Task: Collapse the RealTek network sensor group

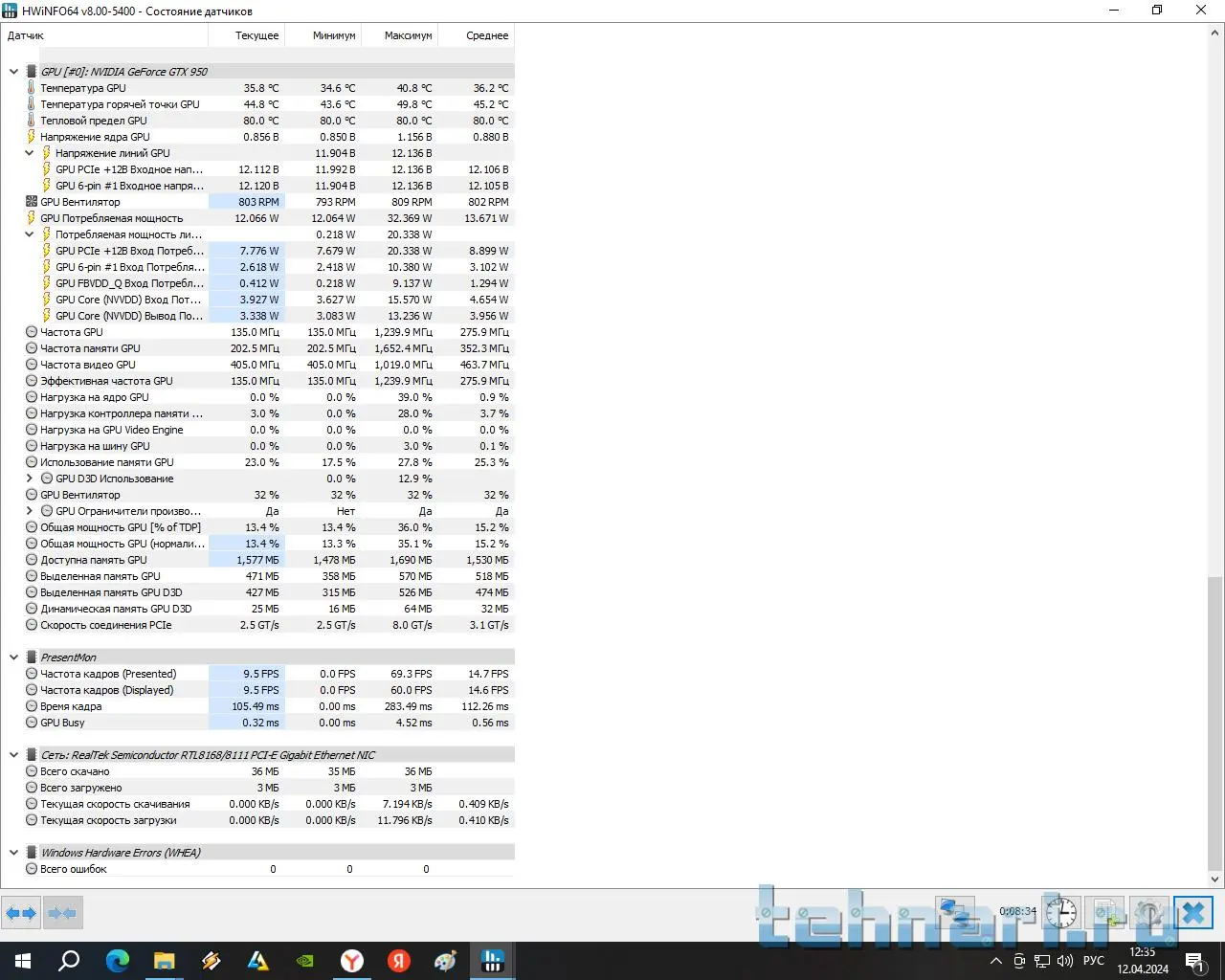Action: pyautogui.click(x=13, y=755)
